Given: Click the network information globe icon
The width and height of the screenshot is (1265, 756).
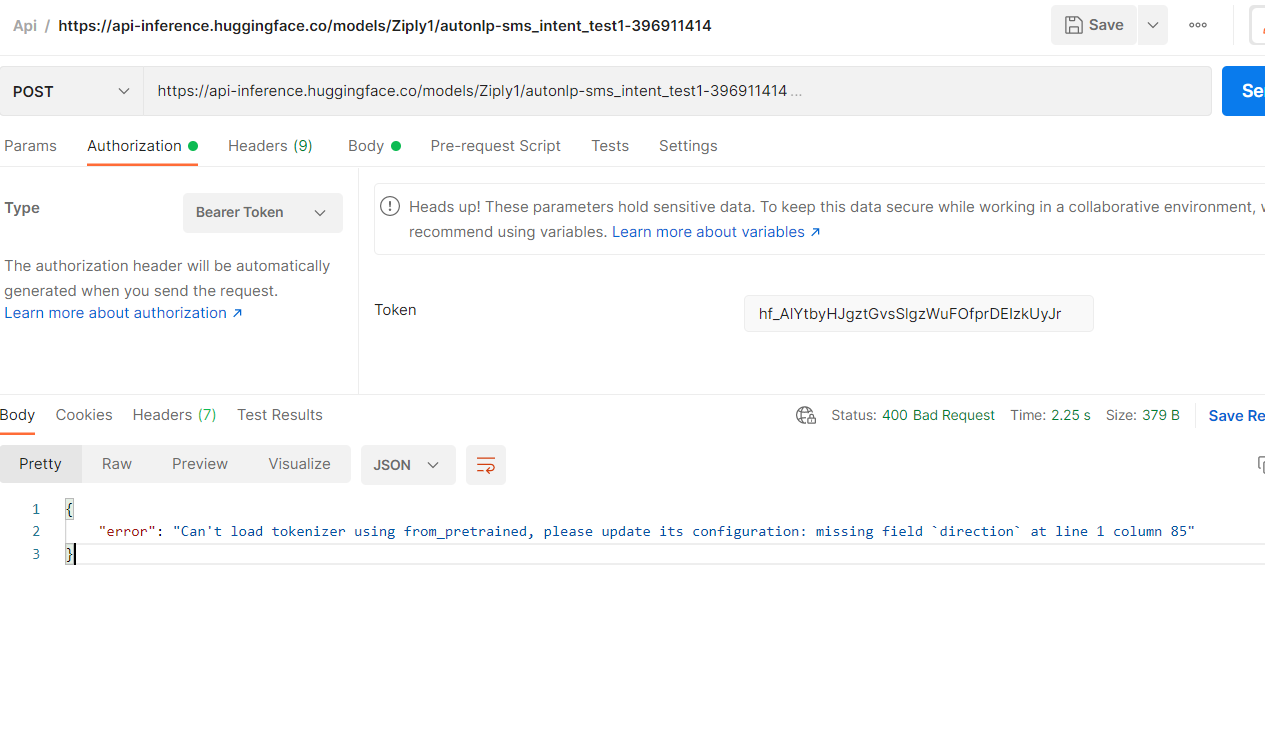Looking at the screenshot, I should [806, 414].
